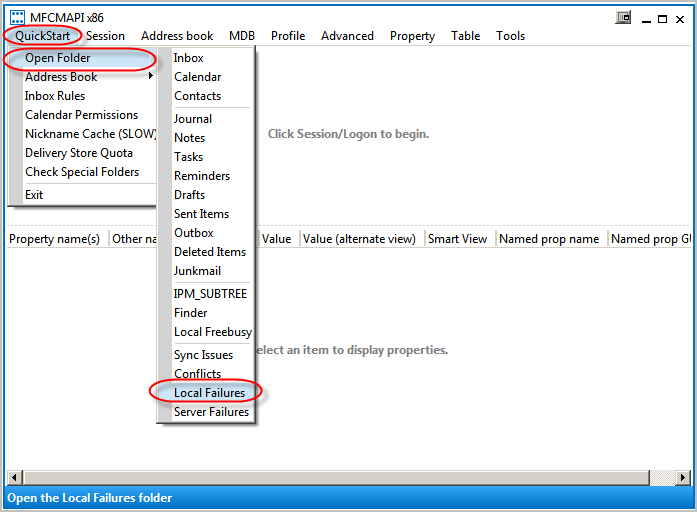Screen dimensions: 697x512
Task: Open the MDB menu
Action: (242, 36)
